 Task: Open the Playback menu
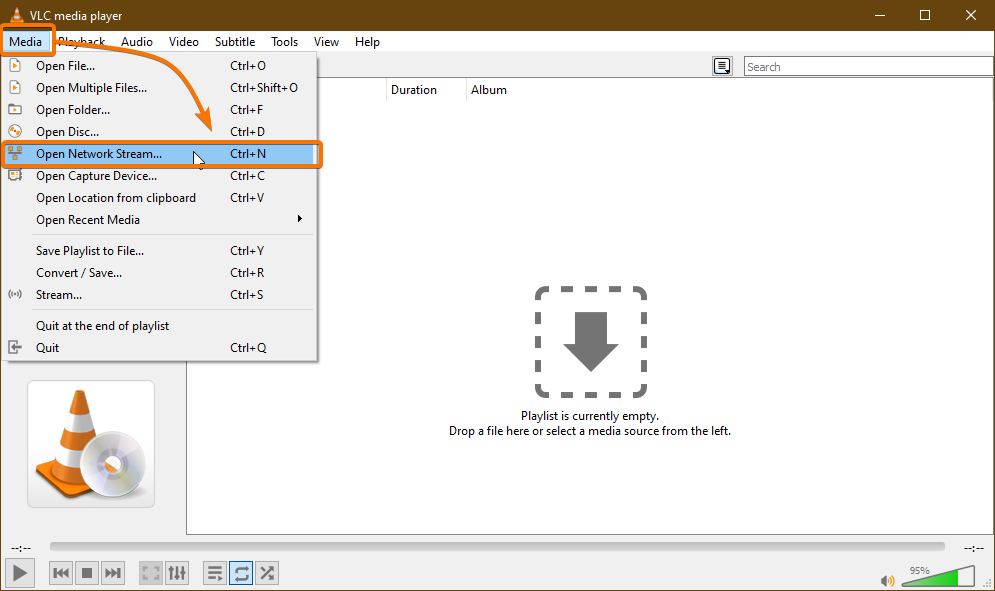(81, 42)
